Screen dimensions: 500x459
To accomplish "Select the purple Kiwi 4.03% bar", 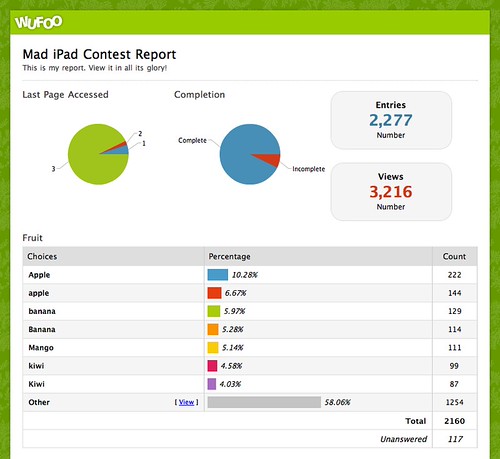I will coord(212,384).
